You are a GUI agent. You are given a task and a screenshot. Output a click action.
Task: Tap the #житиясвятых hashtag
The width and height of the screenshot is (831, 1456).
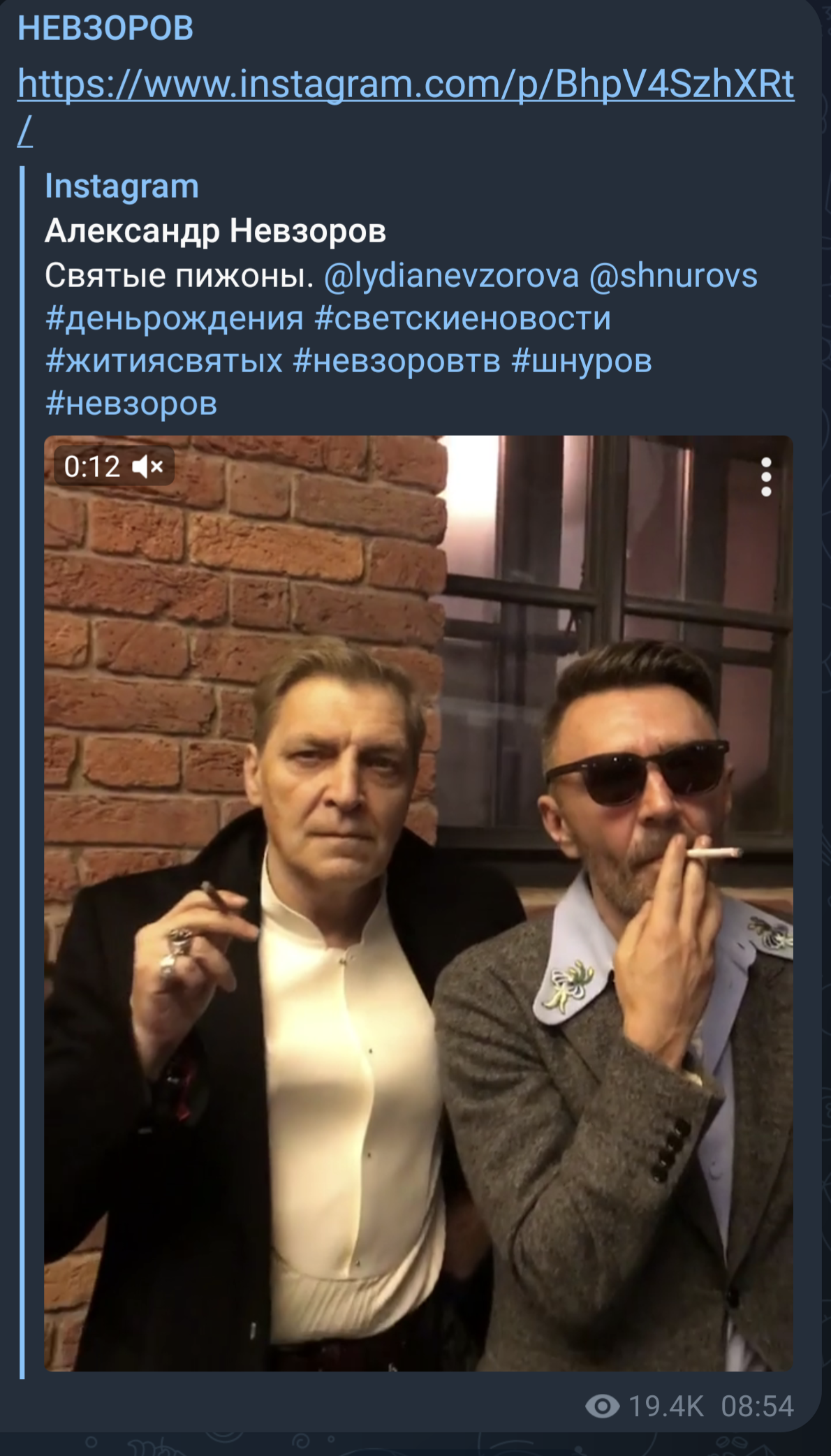(x=164, y=361)
